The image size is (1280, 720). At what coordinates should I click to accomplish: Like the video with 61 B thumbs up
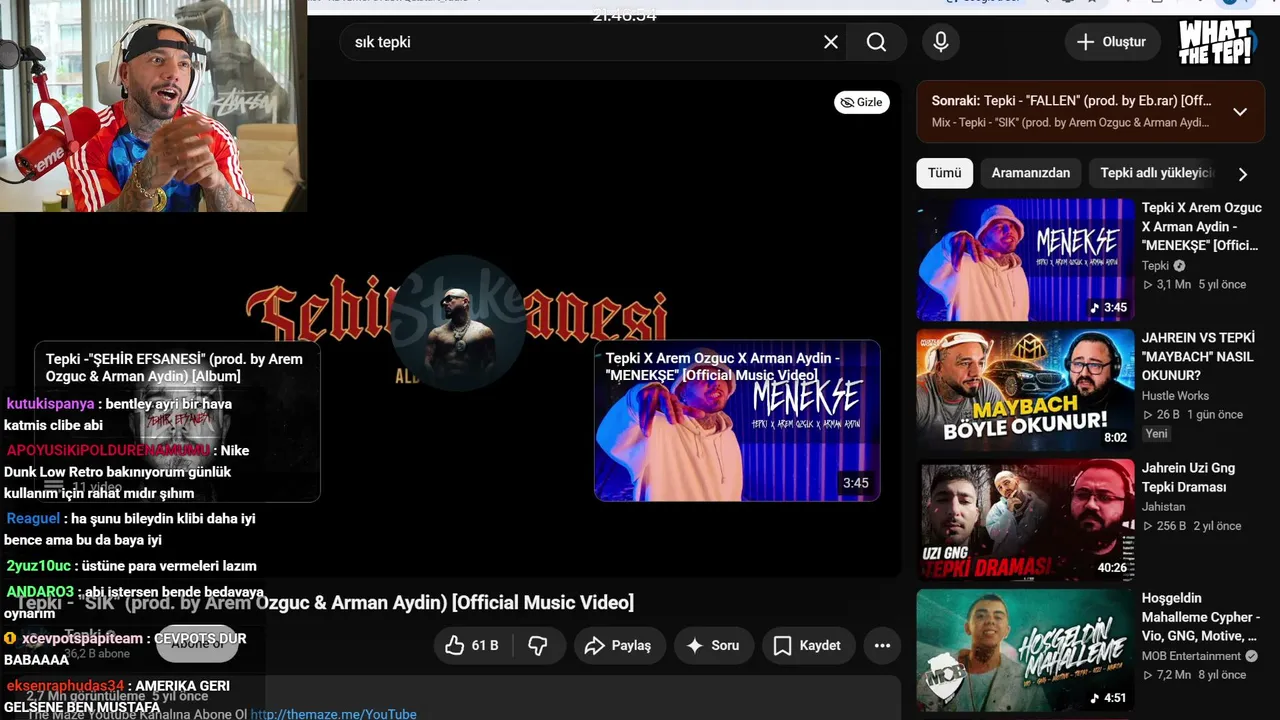pos(472,645)
